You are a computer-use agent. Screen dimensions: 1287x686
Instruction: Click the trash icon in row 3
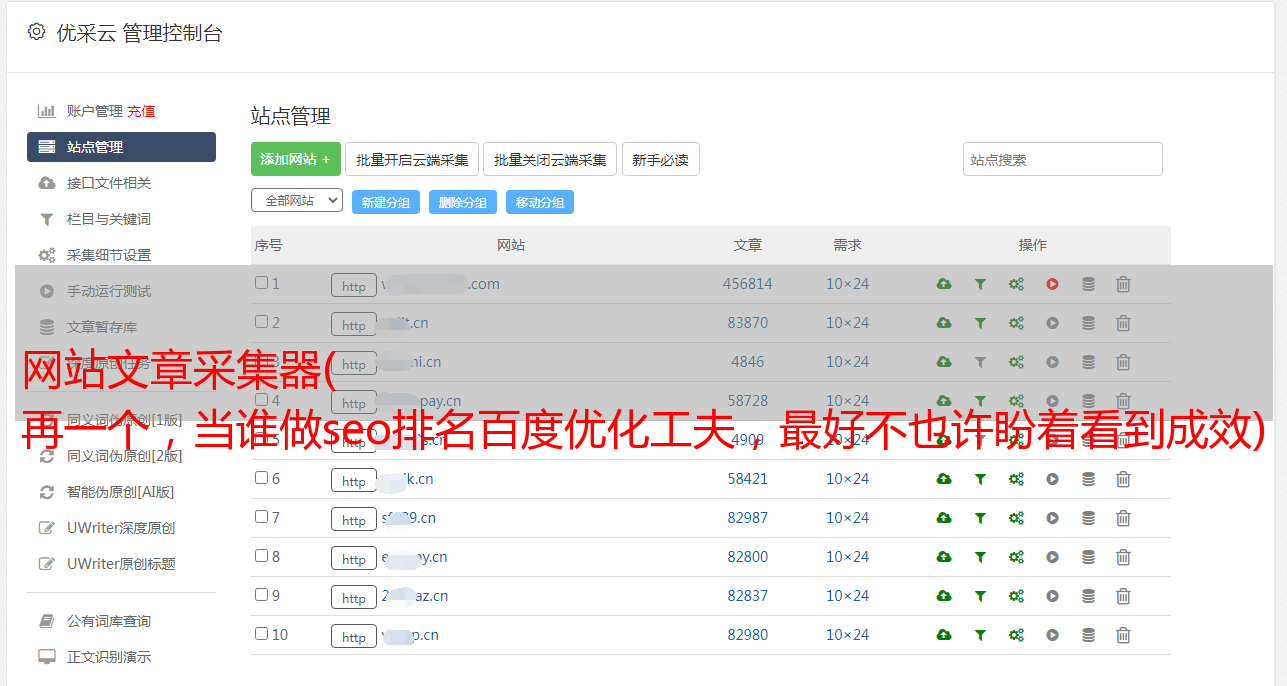coord(1123,362)
